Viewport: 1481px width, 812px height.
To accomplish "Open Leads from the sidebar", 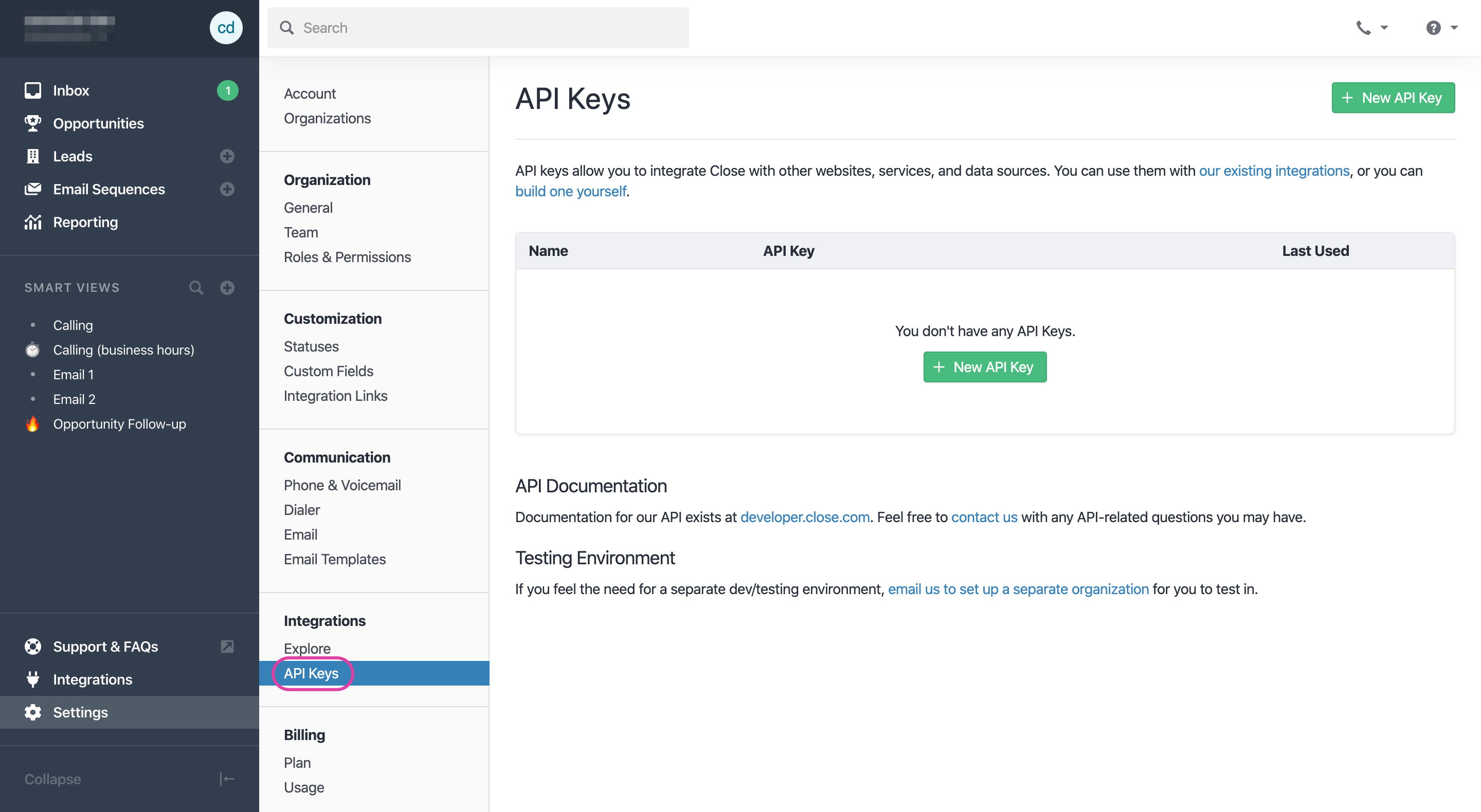I will click(73, 156).
